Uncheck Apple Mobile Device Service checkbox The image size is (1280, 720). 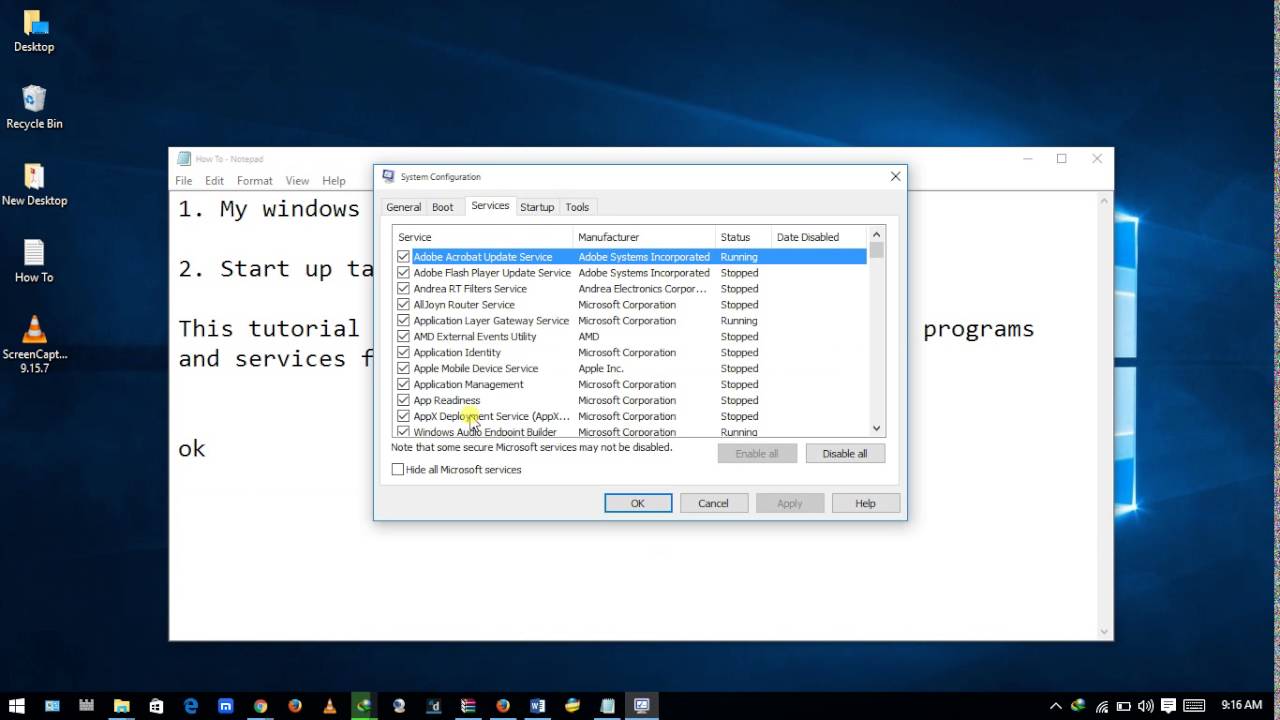(403, 369)
